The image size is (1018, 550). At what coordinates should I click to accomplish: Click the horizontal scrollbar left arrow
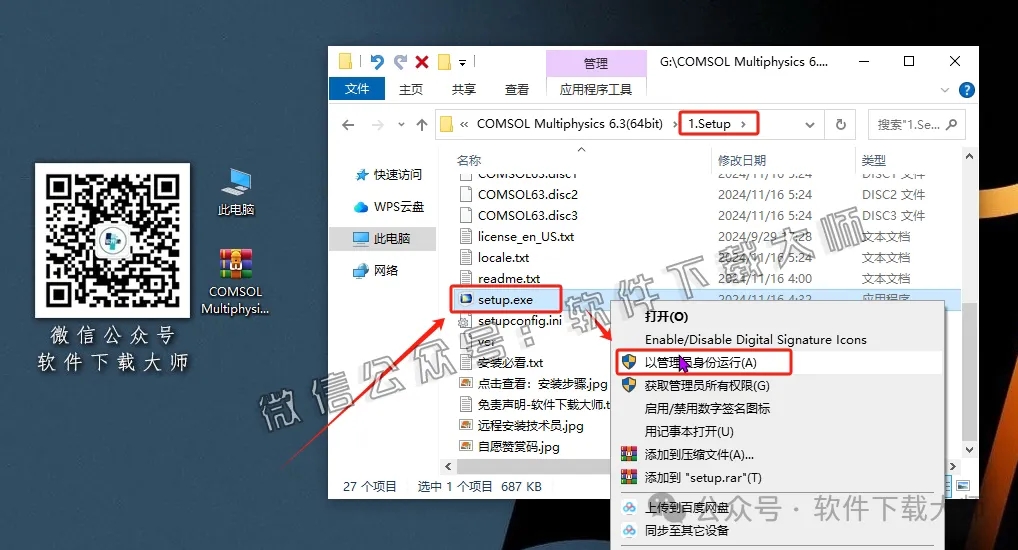click(448, 466)
